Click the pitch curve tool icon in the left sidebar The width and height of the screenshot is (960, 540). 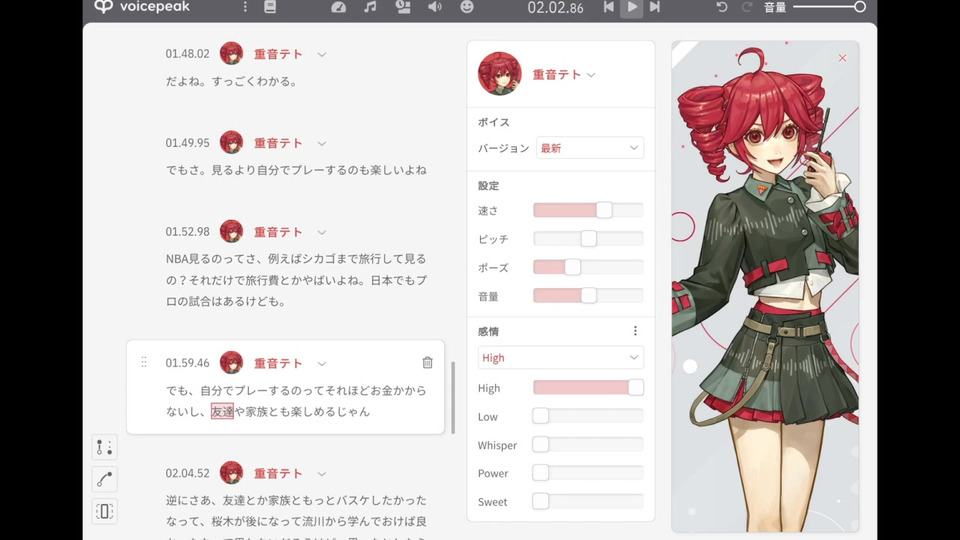[x=104, y=479]
